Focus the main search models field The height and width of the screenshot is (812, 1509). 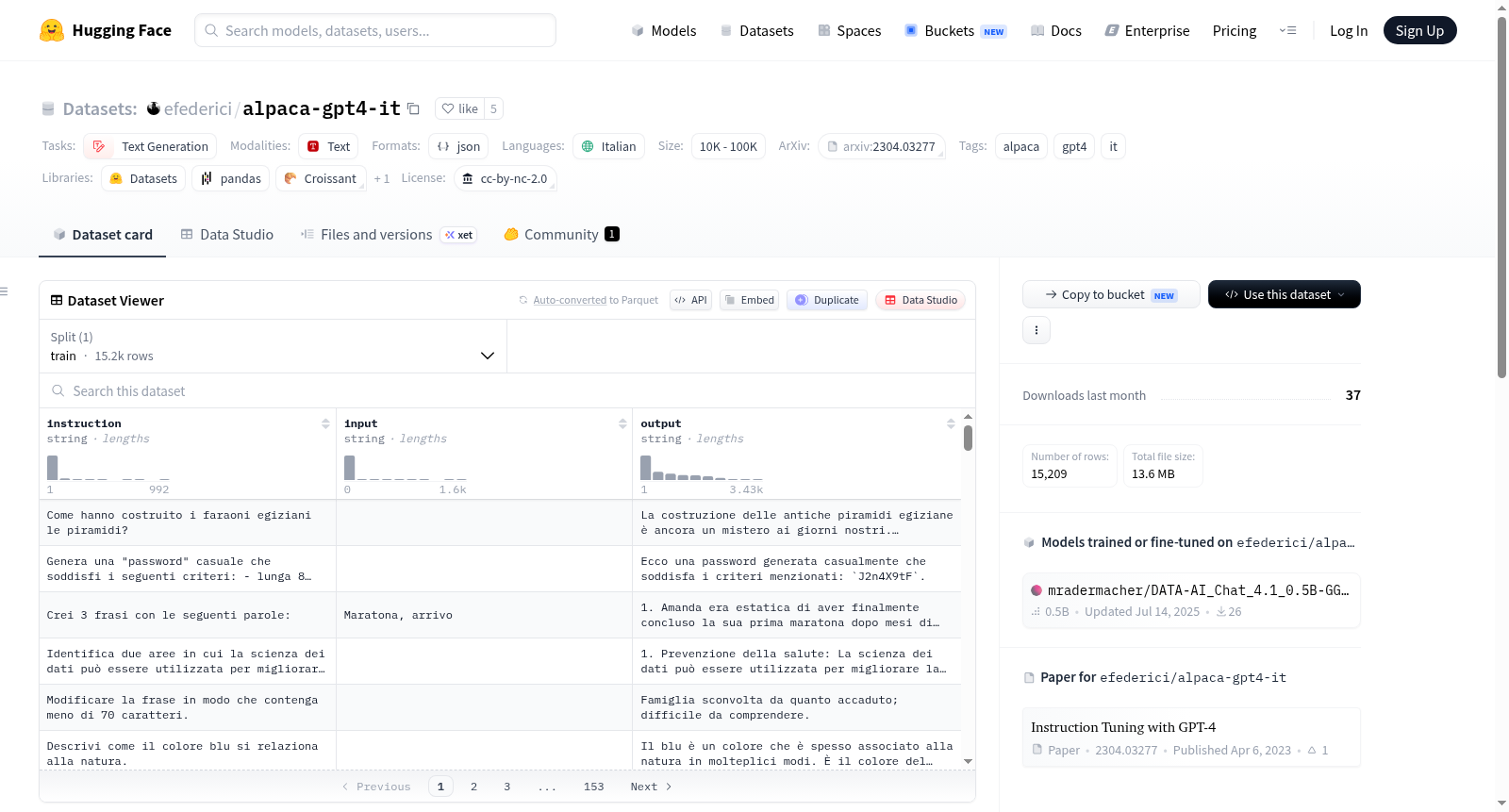click(x=375, y=30)
